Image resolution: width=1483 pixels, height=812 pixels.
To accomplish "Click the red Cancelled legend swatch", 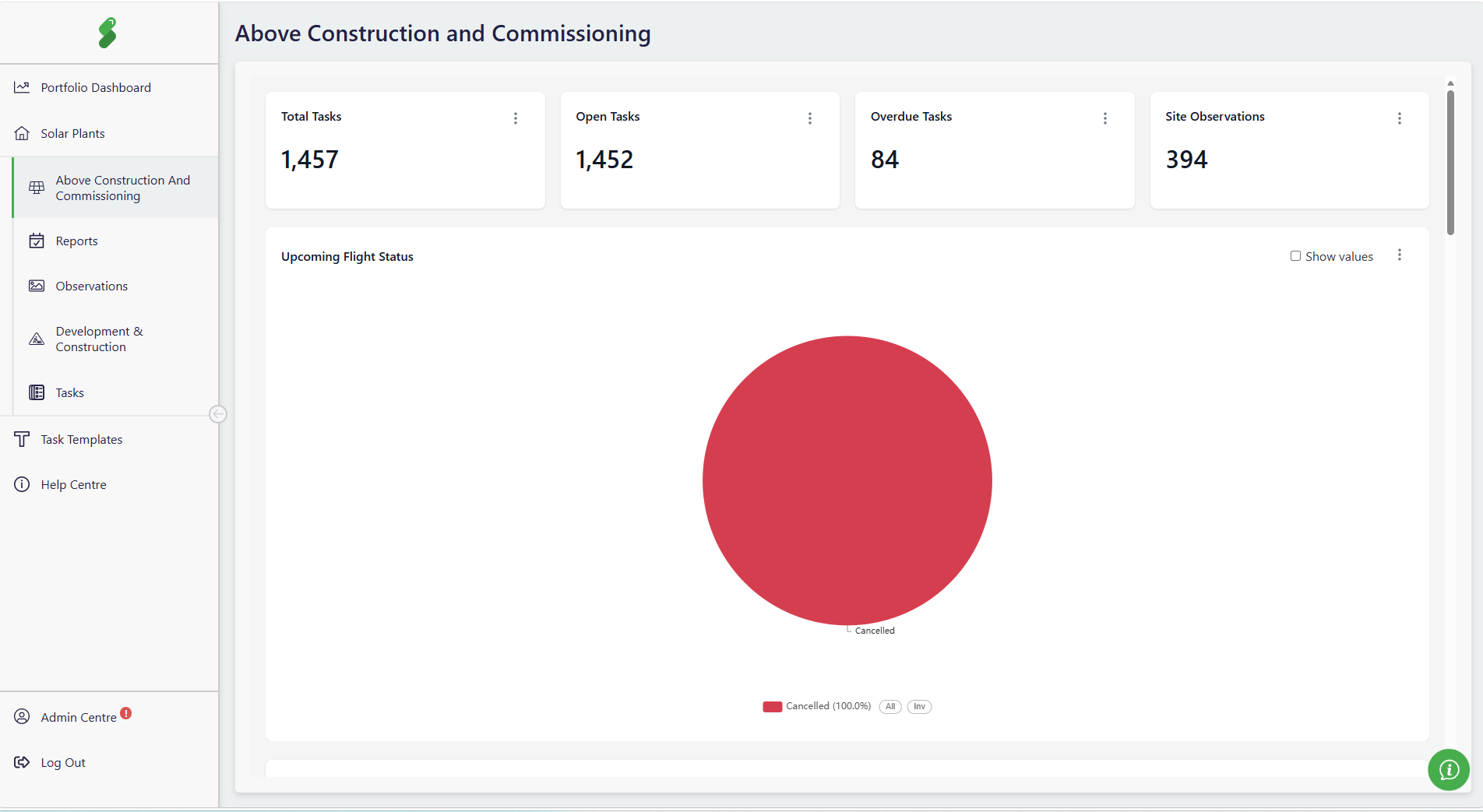I will 773,707.
